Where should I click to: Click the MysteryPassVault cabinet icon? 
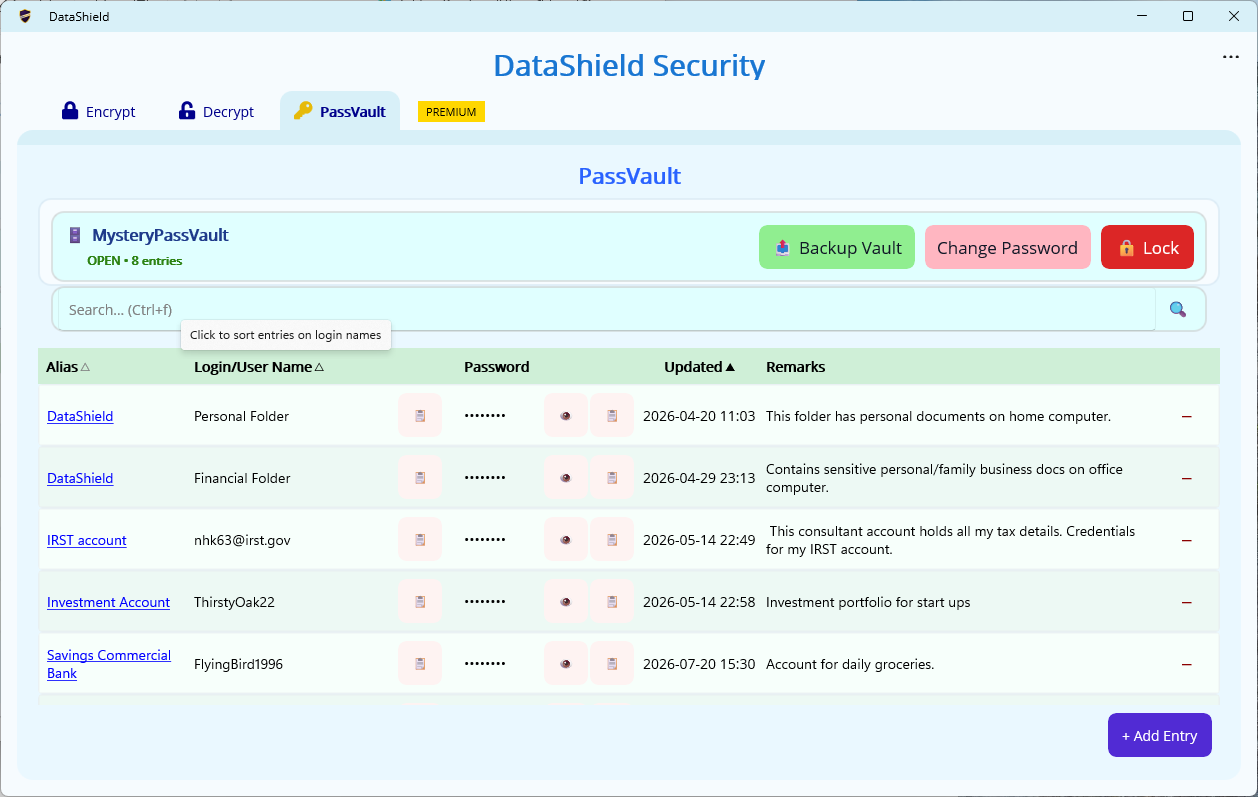pos(75,235)
